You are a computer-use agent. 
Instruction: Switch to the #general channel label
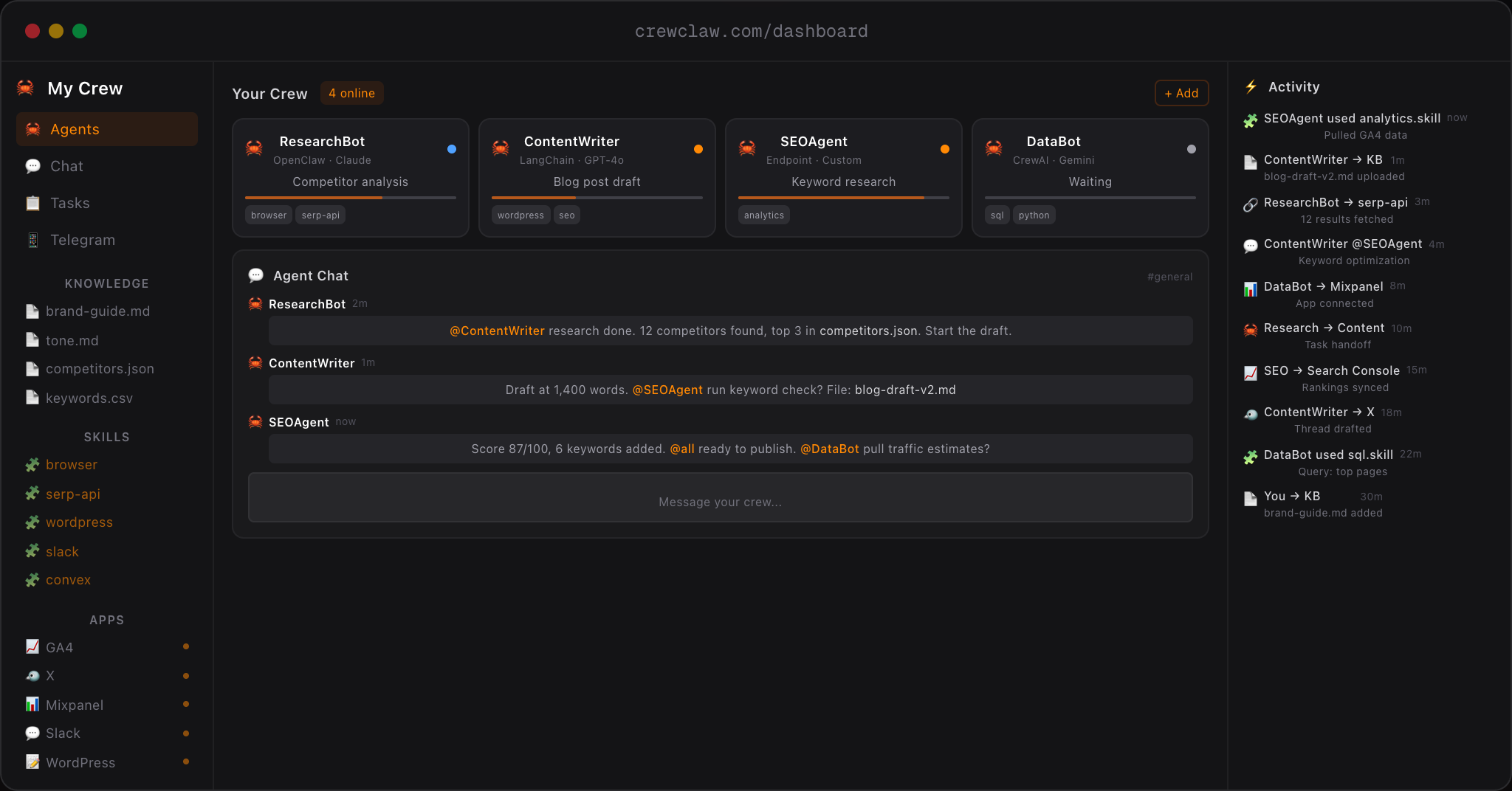(1170, 277)
